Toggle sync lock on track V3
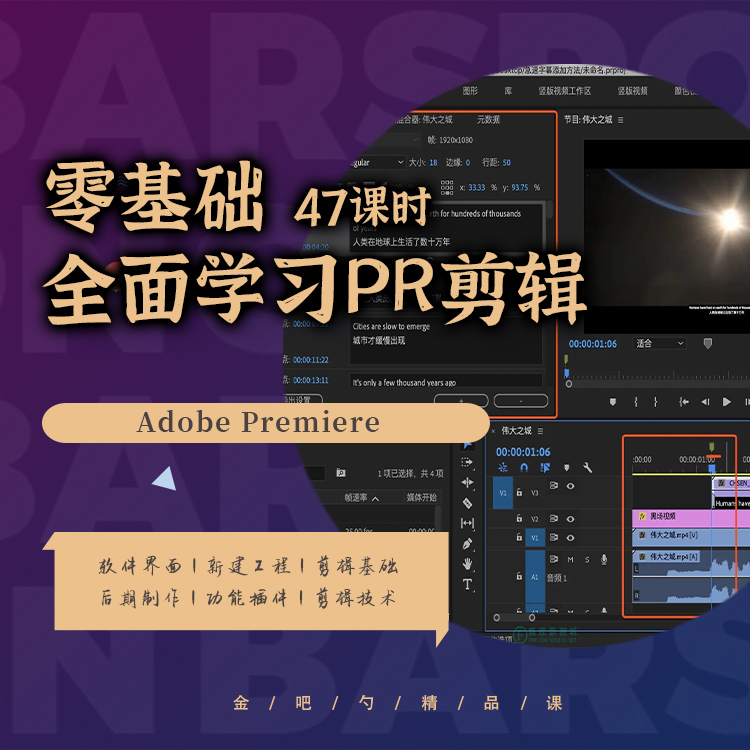Image resolution: width=750 pixels, height=750 pixels. click(553, 485)
